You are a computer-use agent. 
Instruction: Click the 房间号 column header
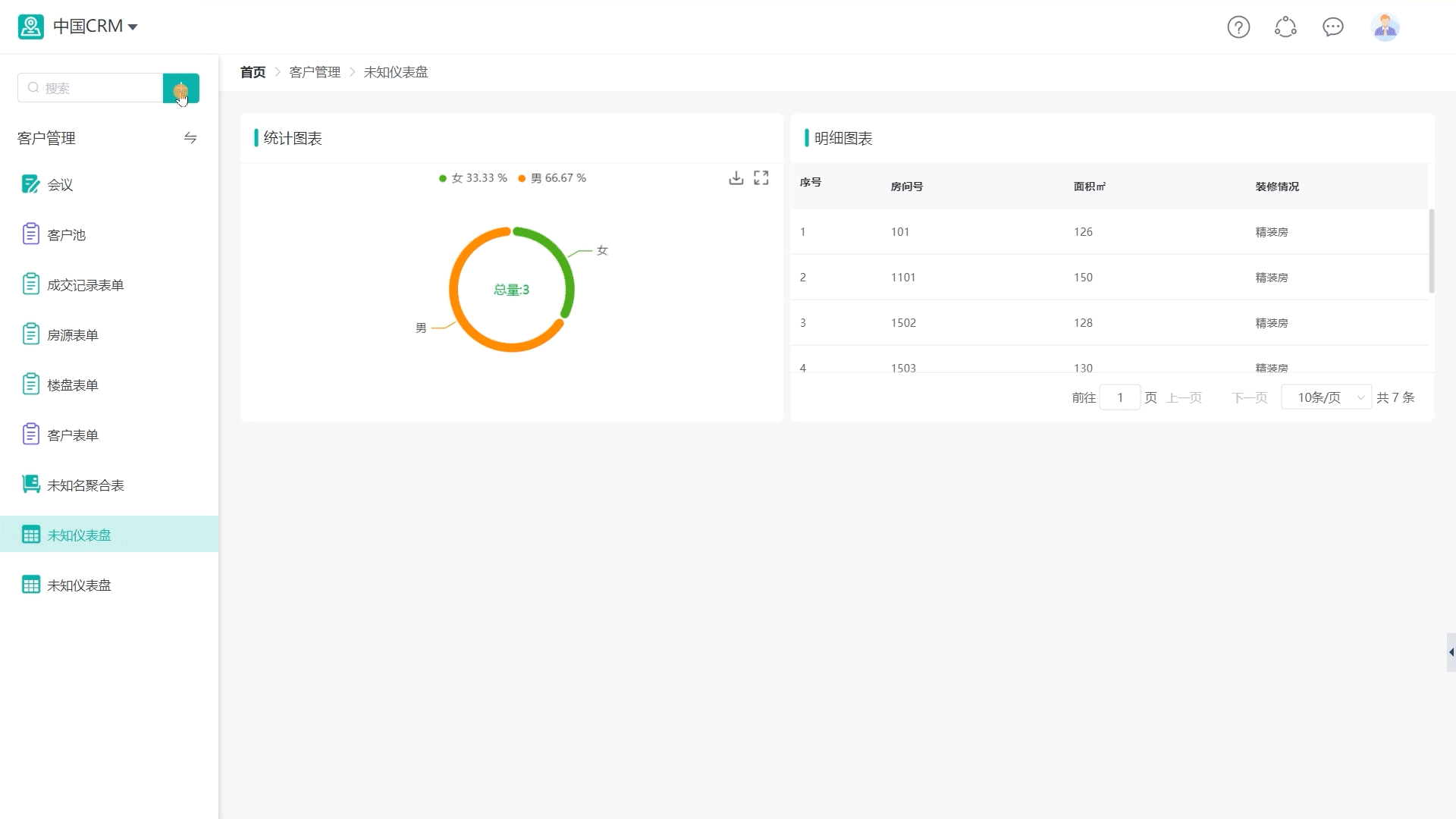coord(906,187)
